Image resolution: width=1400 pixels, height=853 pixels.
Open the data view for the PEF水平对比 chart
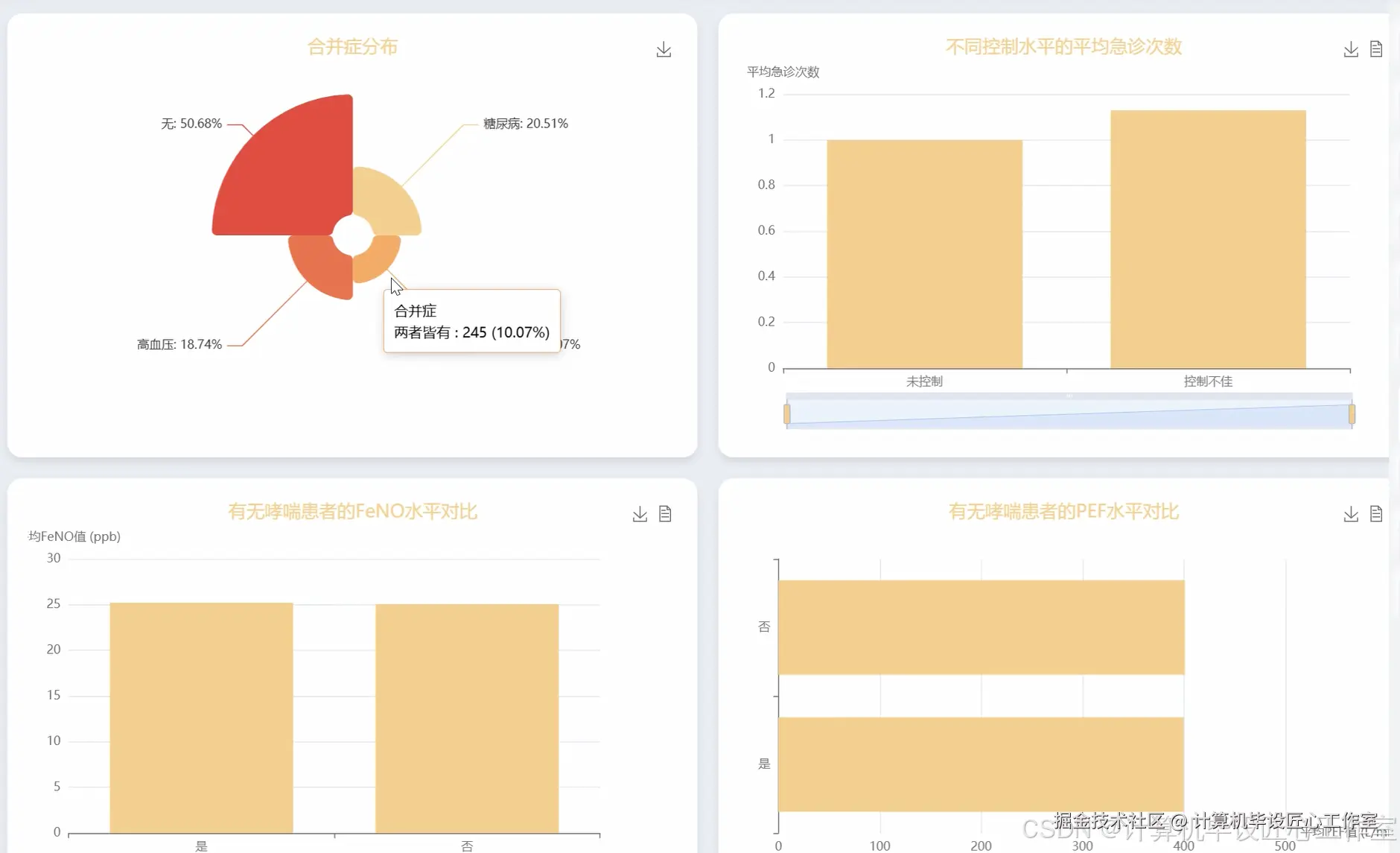[1377, 513]
